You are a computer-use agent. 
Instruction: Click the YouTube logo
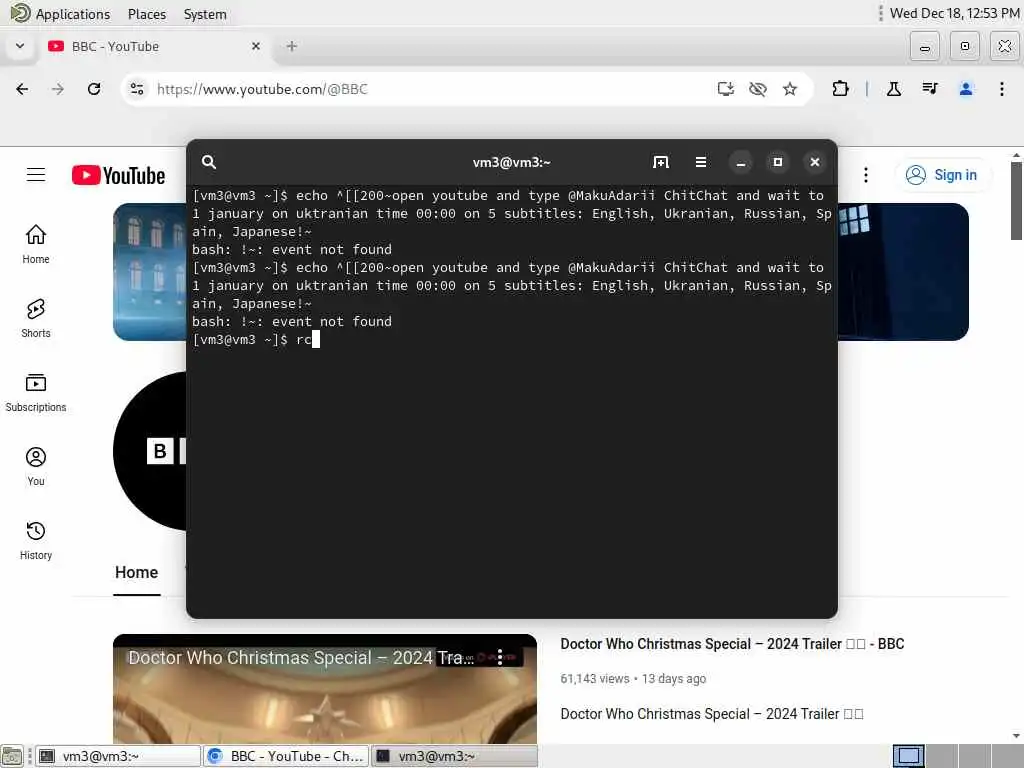pyautogui.click(x=119, y=175)
